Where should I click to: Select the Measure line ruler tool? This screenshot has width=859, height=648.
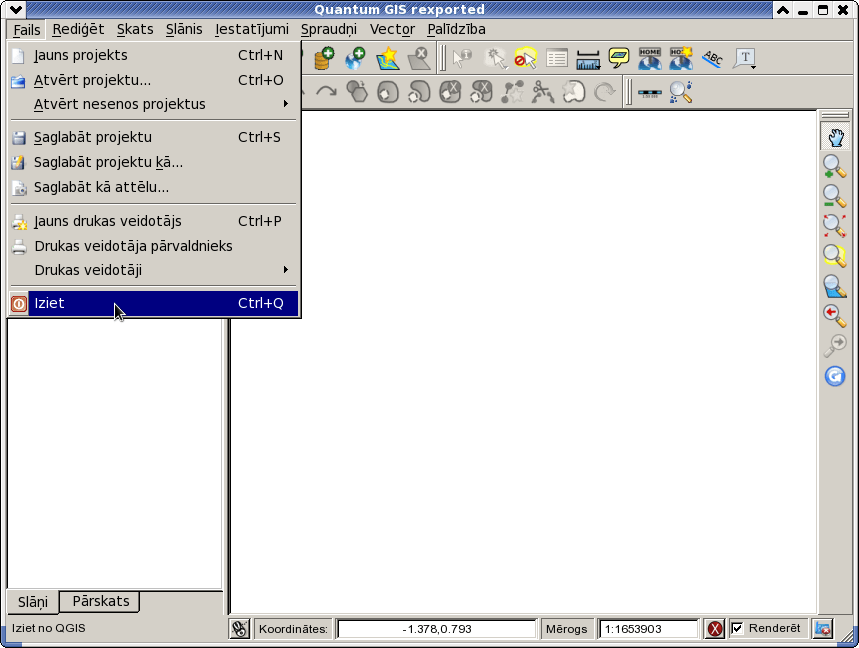click(x=588, y=59)
